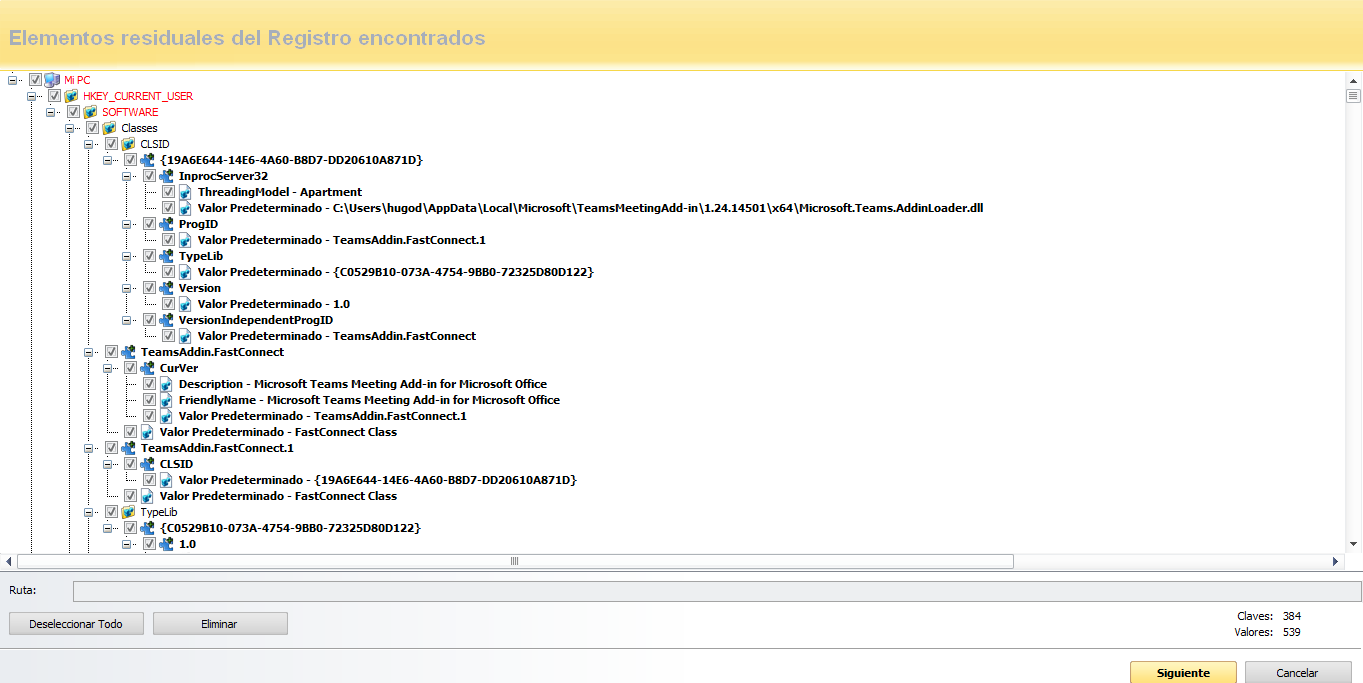This screenshot has height=683, width=1363.
Task: Click the SOFTWARE key folder icon
Action: (x=91, y=112)
